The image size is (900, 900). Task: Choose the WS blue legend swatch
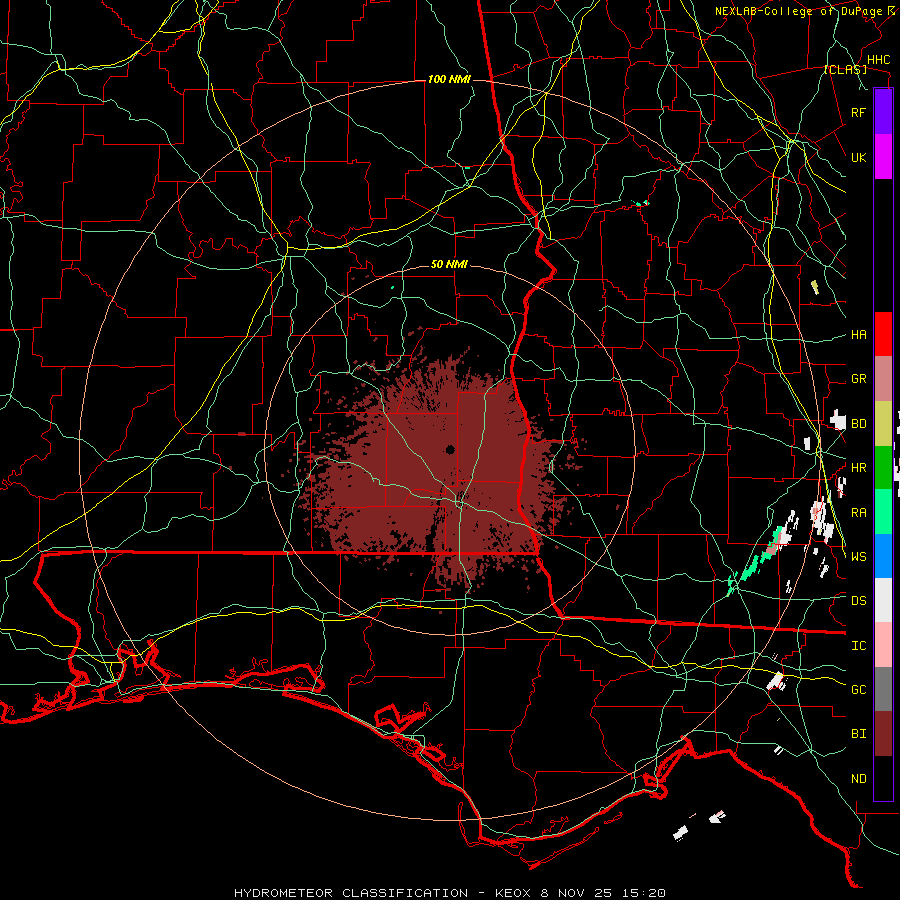tap(883, 556)
